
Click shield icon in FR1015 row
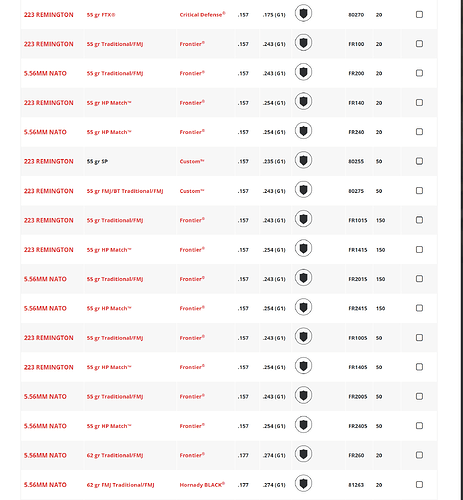pos(303,219)
